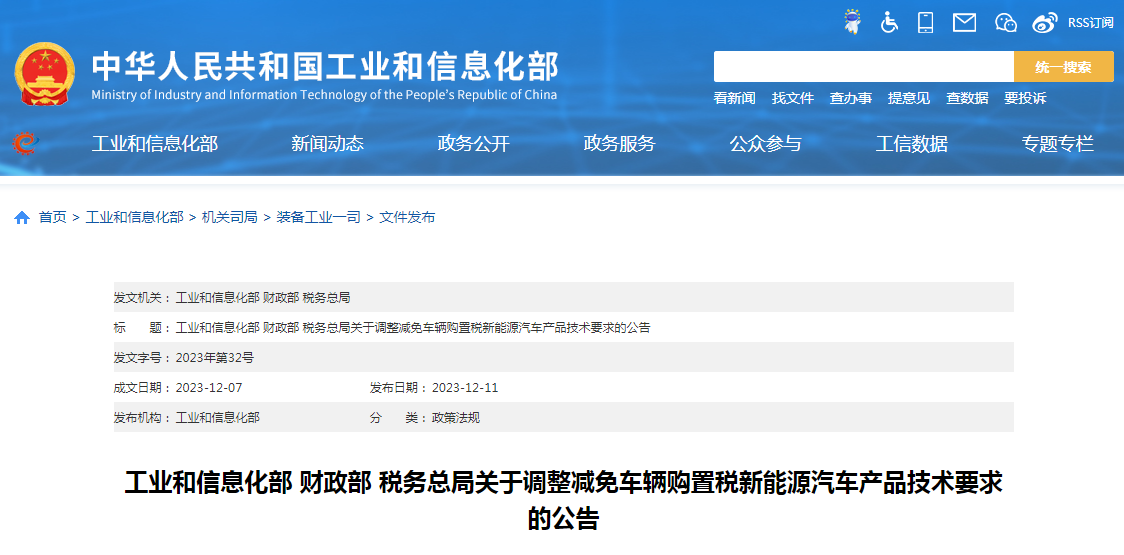The height and width of the screenshot is (555, 1124).
Task: Open 看新闻 quick link
Action: [734, 98]
